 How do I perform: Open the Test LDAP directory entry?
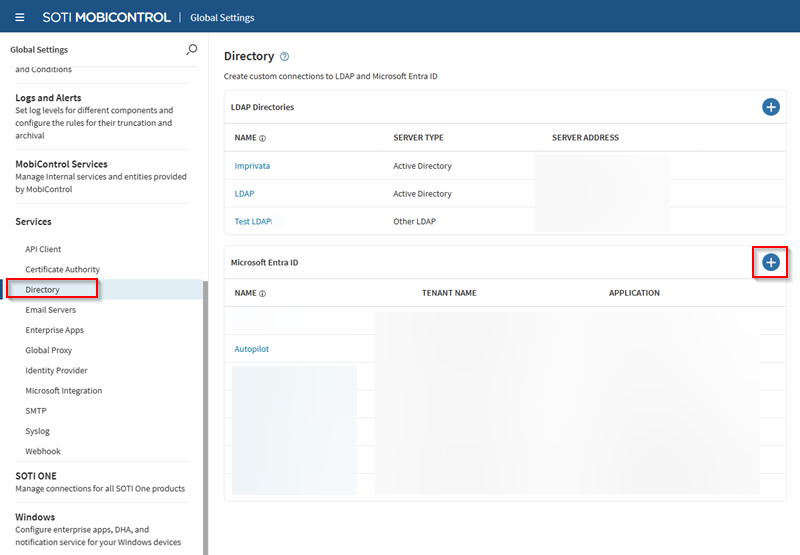click(x=253, y=221)
